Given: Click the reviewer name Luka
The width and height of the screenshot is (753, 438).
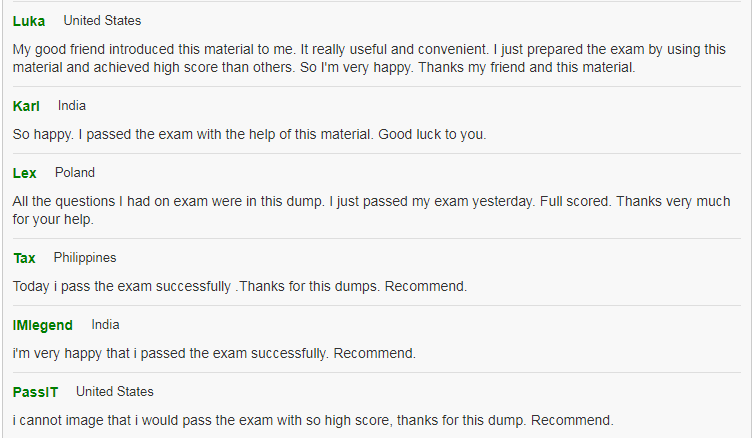Looking at the screenshot, I should 29,21.
